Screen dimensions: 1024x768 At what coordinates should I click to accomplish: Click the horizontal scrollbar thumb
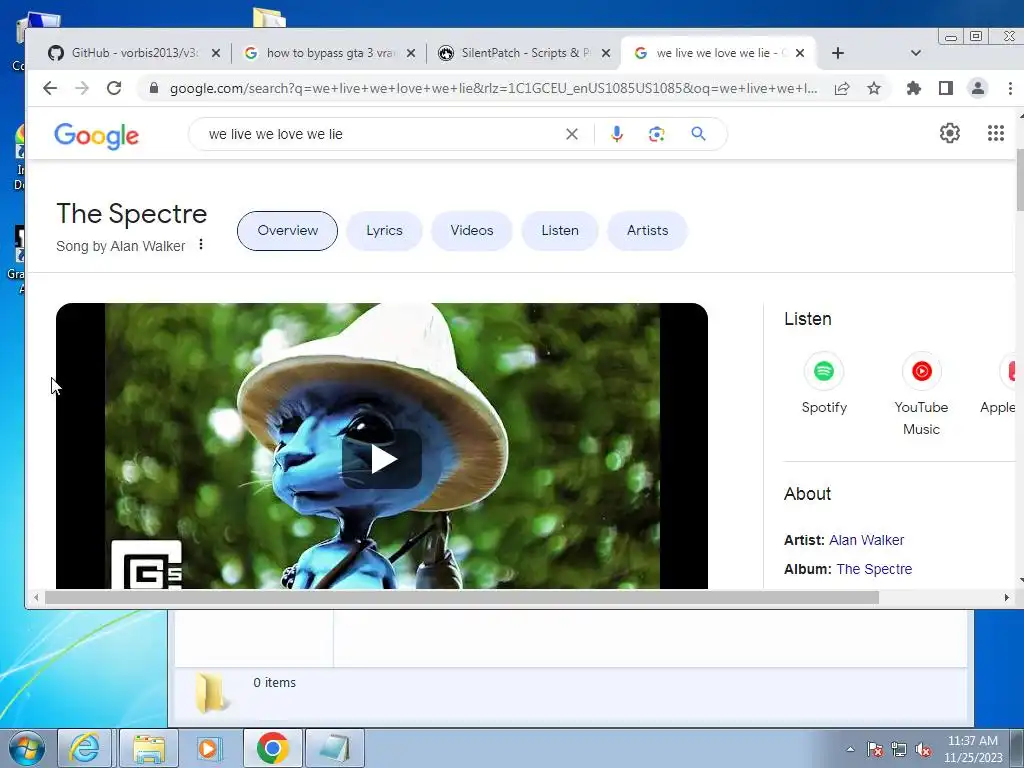[x=462, y=597]
